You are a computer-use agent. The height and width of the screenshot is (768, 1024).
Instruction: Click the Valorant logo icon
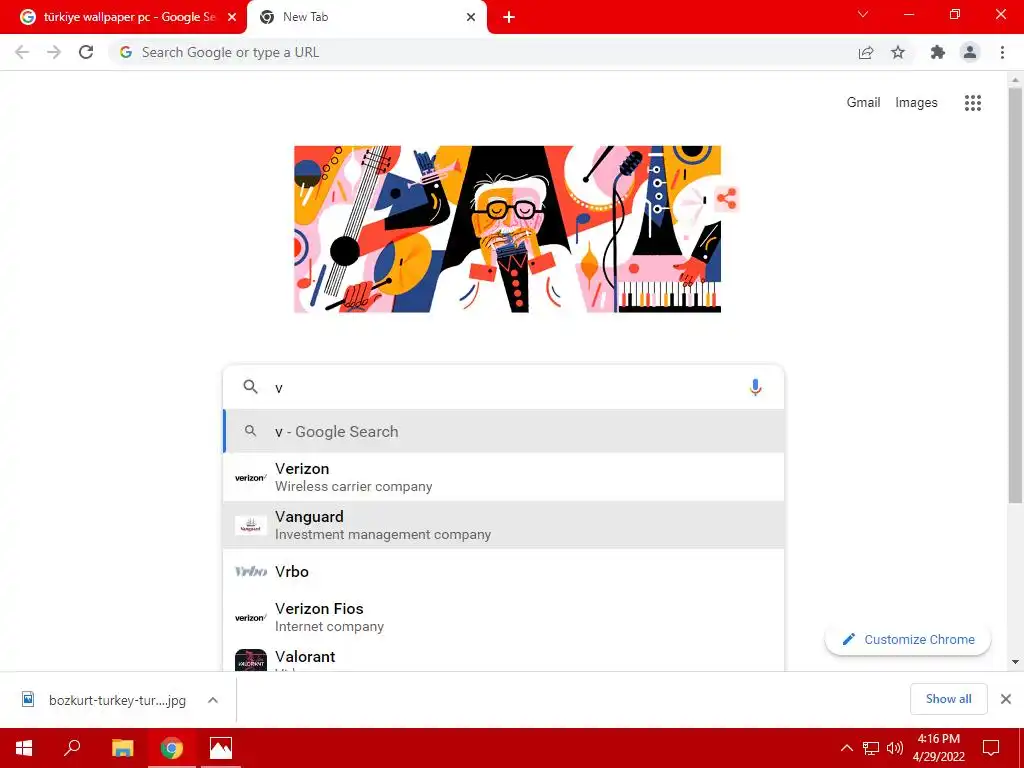tap(251, 660)
